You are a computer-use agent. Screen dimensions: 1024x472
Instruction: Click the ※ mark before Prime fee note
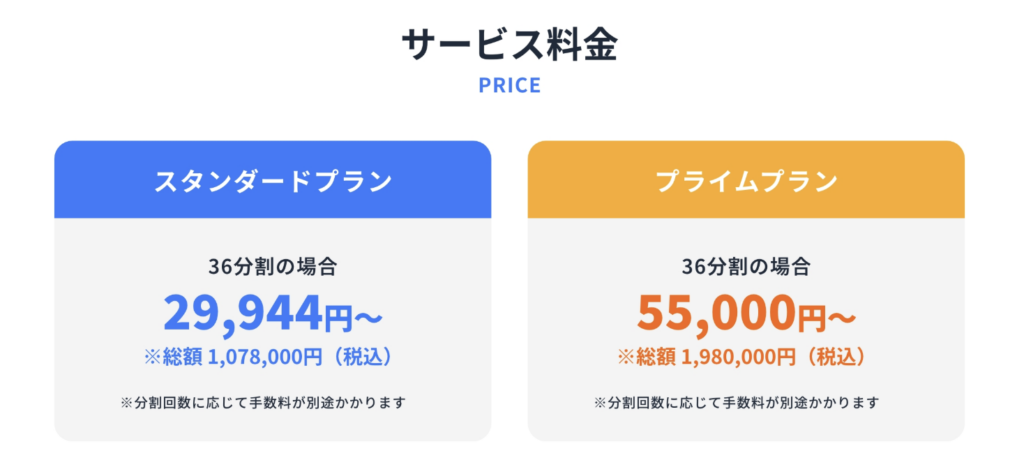[x=599, y=403]
